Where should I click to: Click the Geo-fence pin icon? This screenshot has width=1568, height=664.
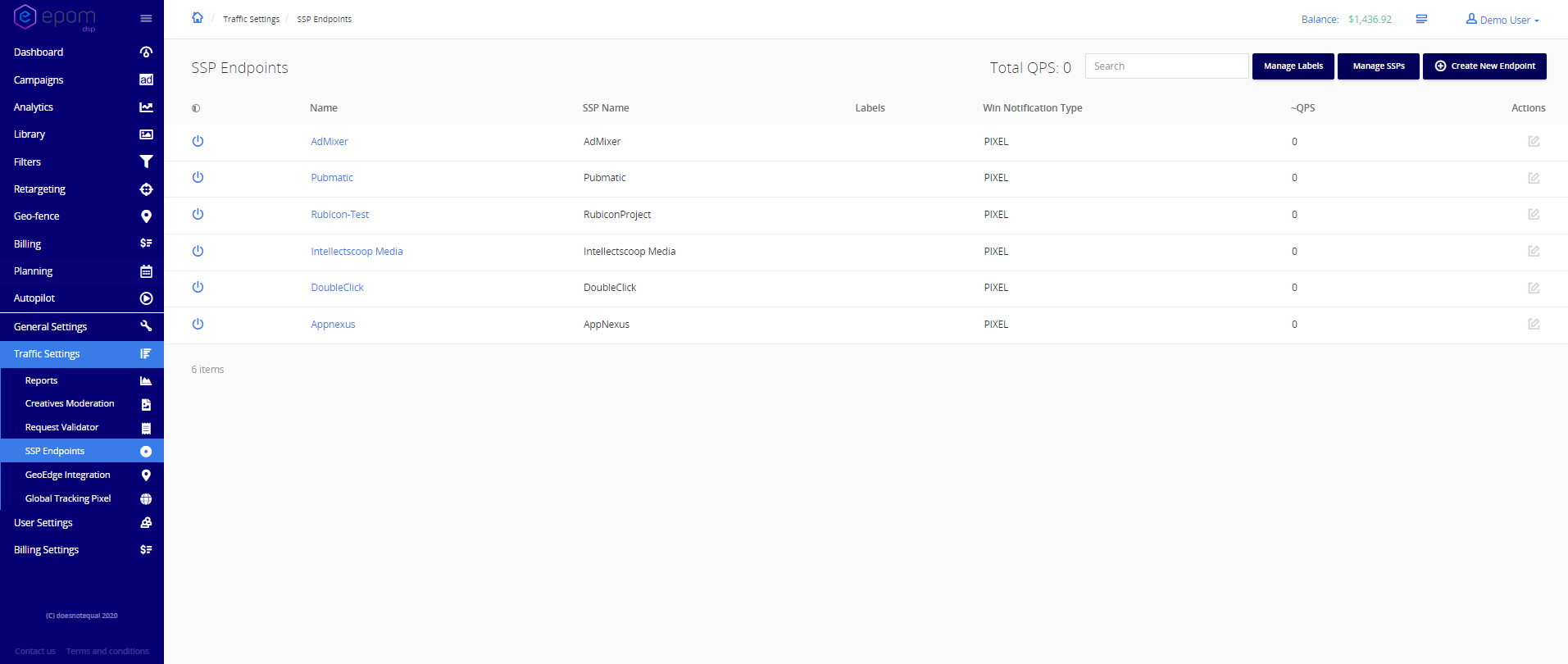click(x=146, y=216)
